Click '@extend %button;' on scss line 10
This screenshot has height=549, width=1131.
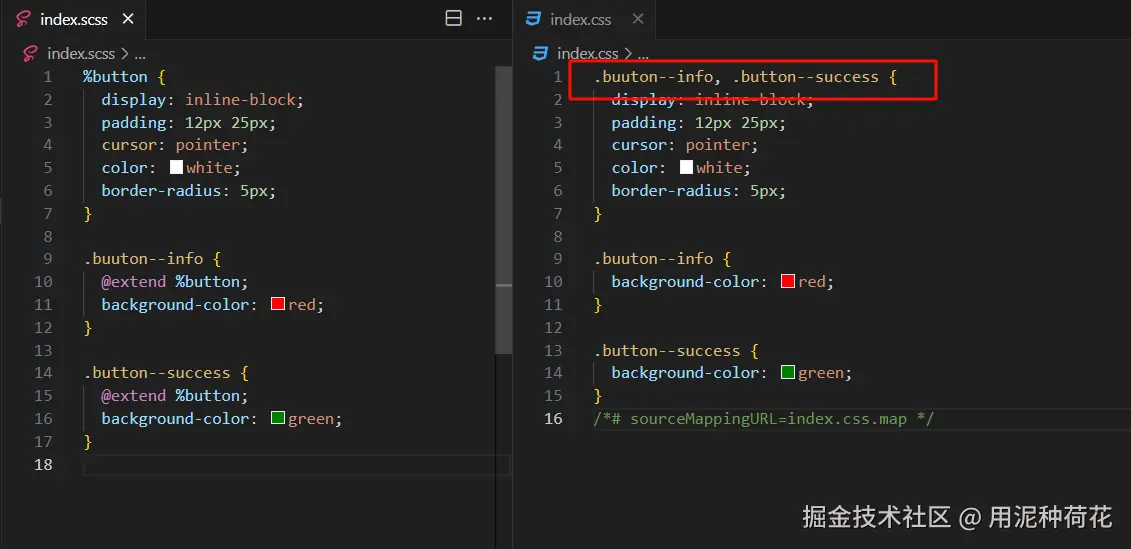175,281
